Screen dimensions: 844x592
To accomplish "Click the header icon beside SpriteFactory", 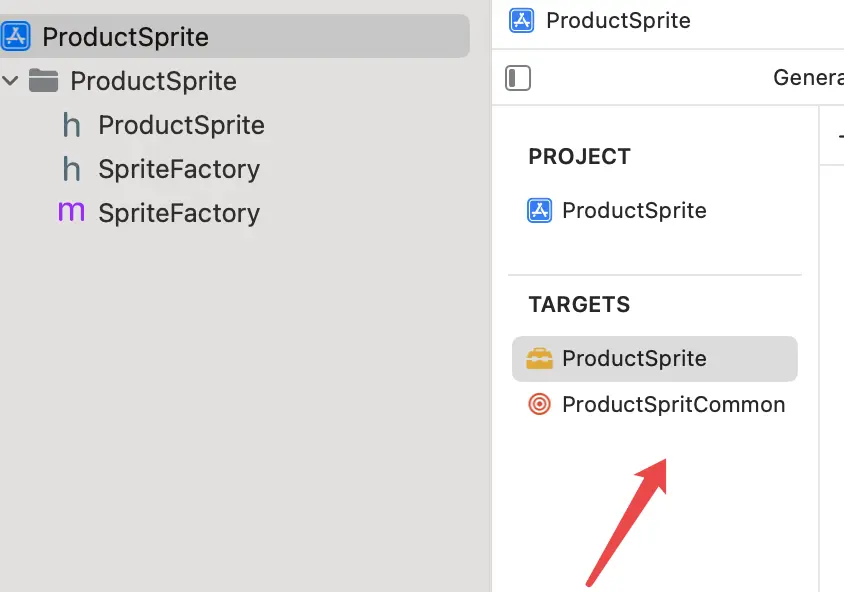I will click(x=71, y=169).
